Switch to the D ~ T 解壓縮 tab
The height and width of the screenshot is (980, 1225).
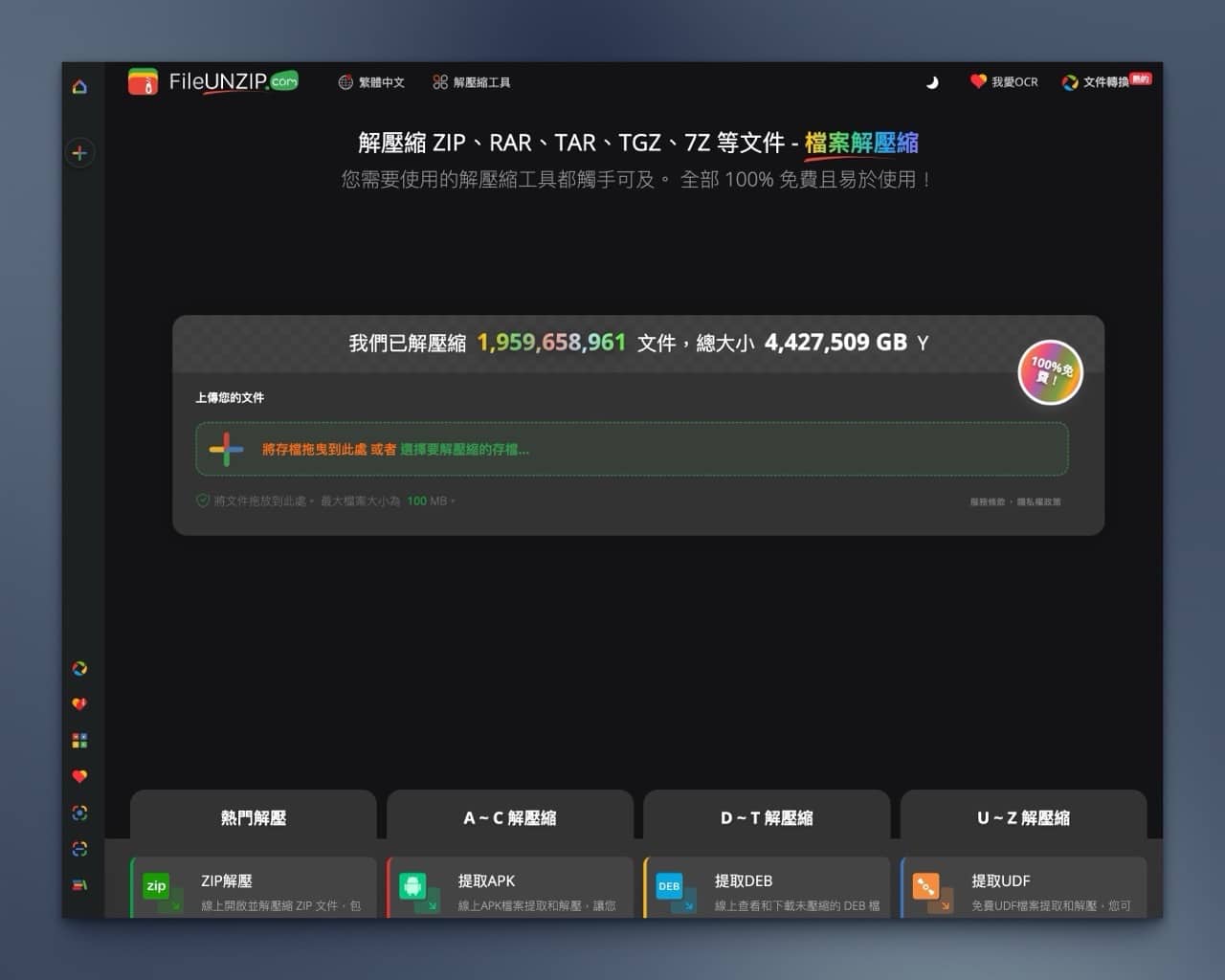(x=767, y=816)
